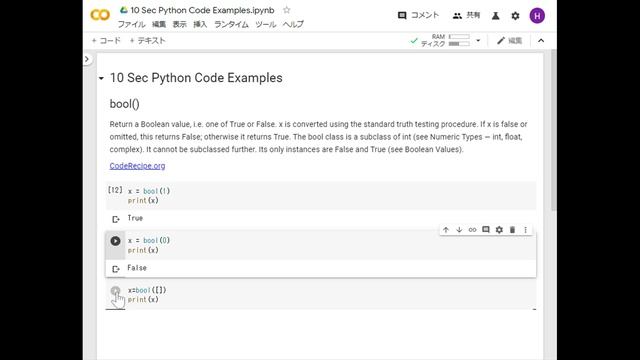Collapse the header with the up chevron
This screenshot has width=640, height=360.
click(541, 40)
